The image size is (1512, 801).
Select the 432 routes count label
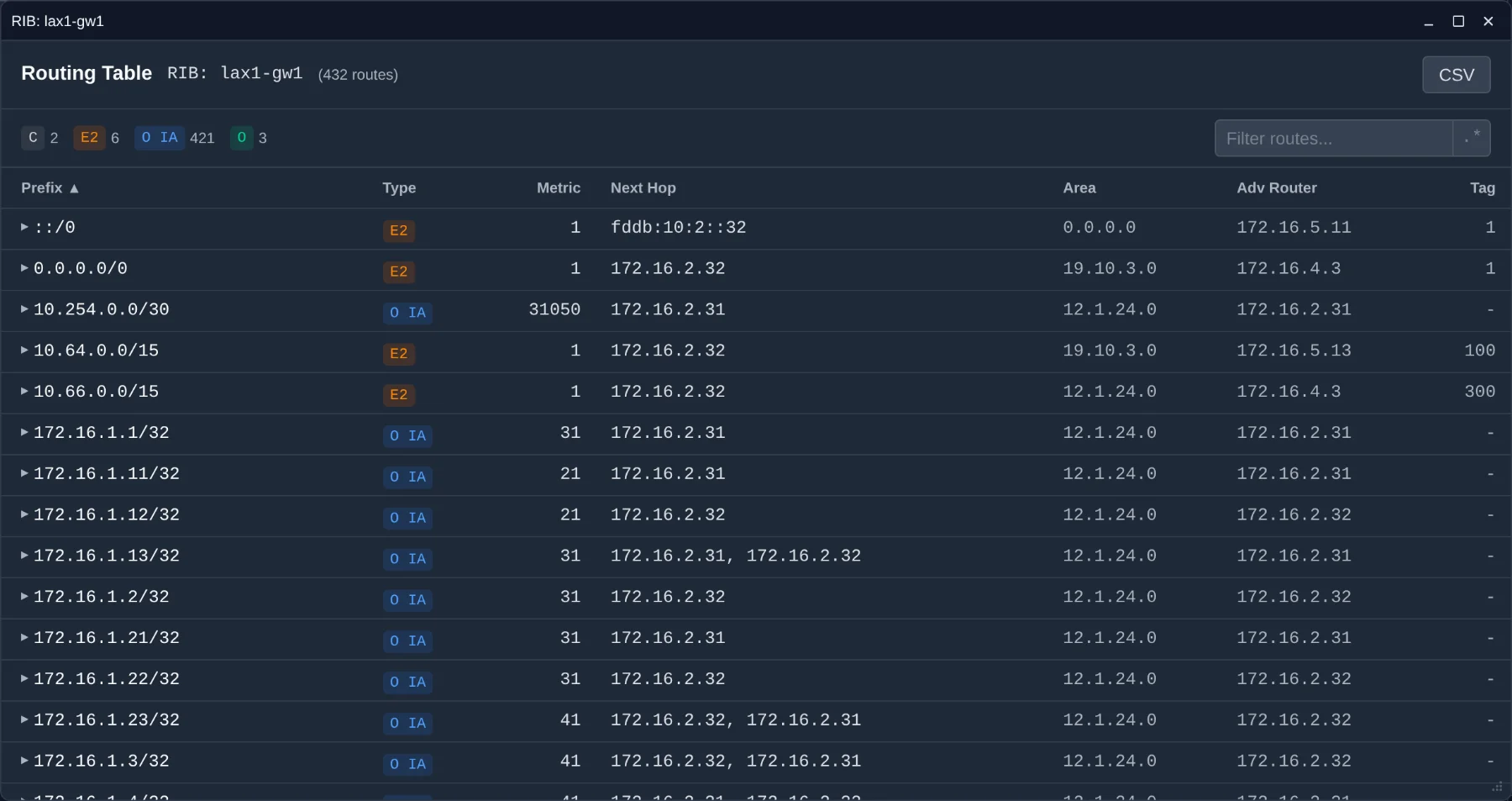tap(358, 75)
